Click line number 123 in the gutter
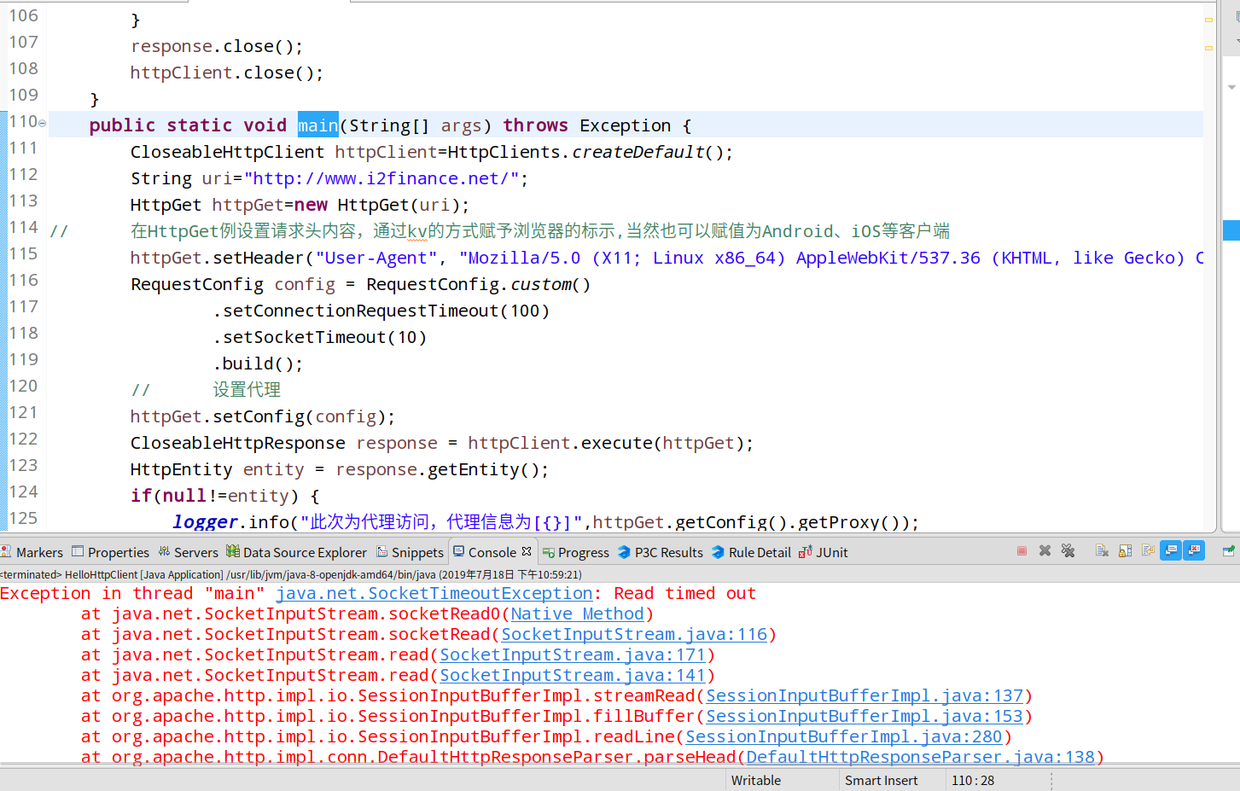 [23, 465]
